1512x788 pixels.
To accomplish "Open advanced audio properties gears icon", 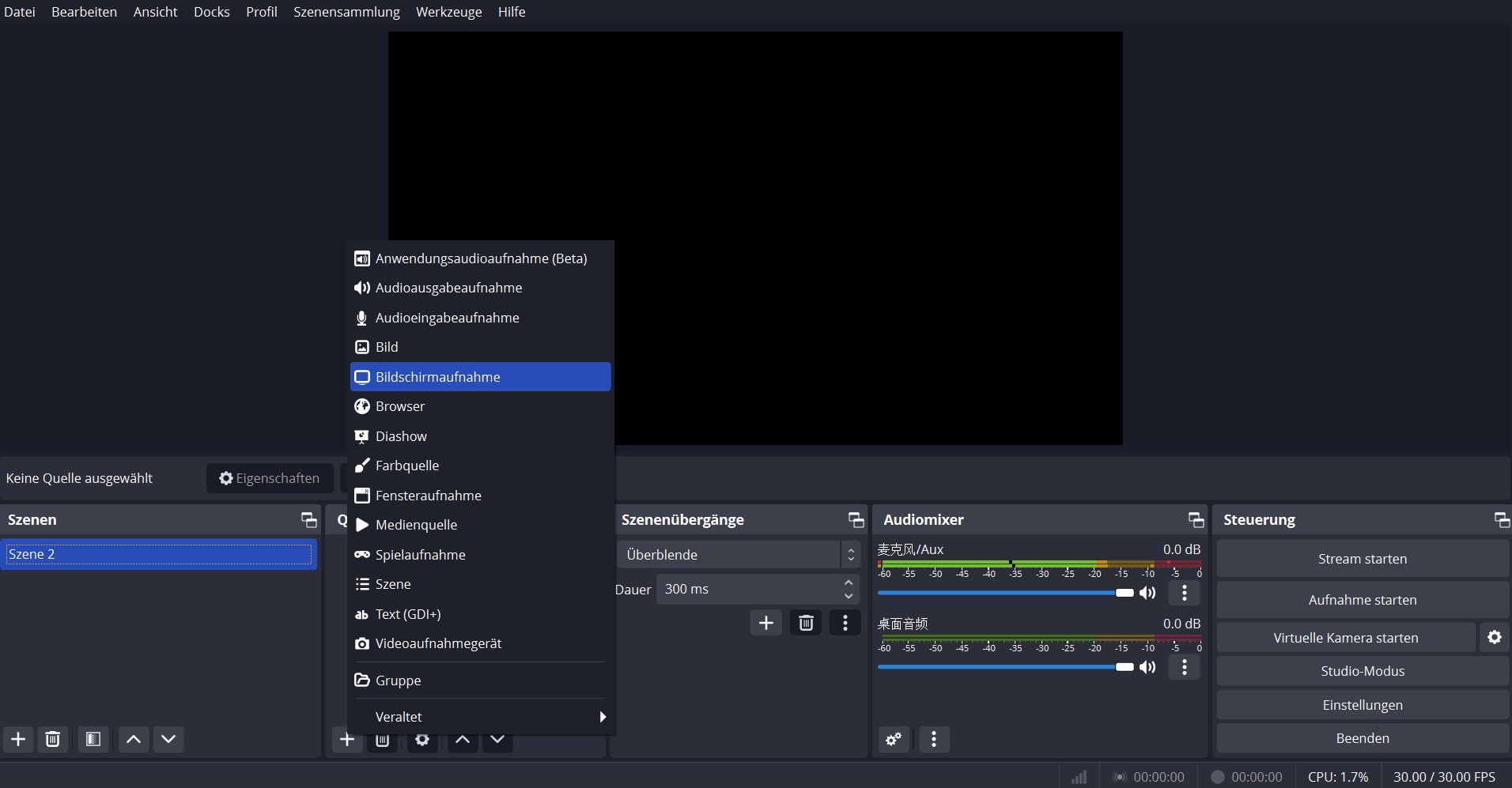I will point(894,739).
